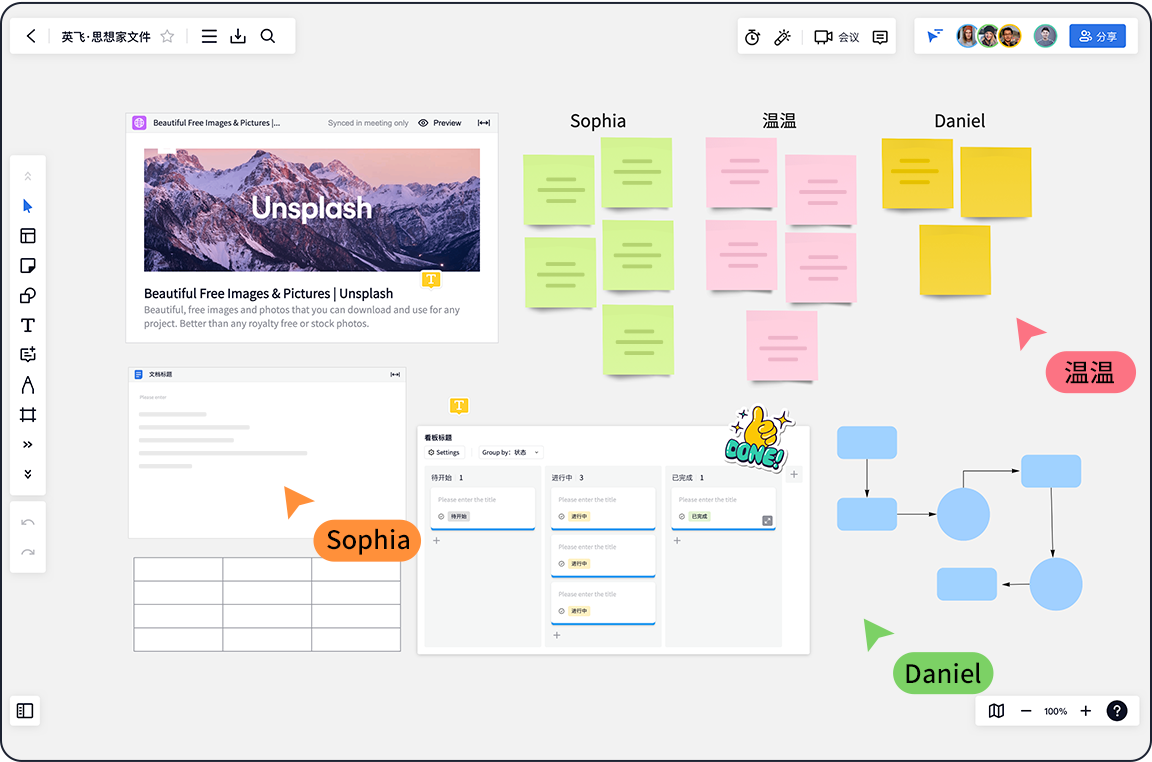Click the single avatar beside the 分享 button
The width and height of the screenshot is (1152, 762).
pyautogui.click(x=1045, y=36)
